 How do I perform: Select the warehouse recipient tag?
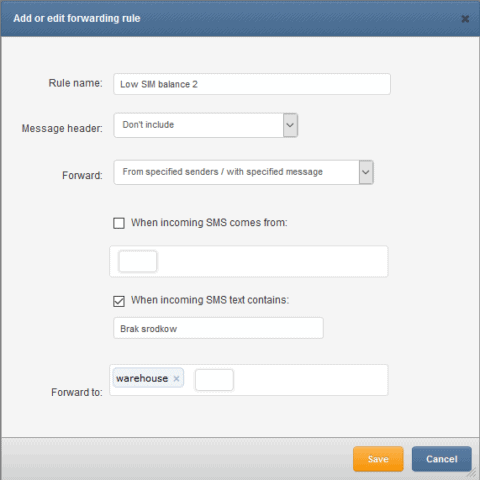(142, 378)
